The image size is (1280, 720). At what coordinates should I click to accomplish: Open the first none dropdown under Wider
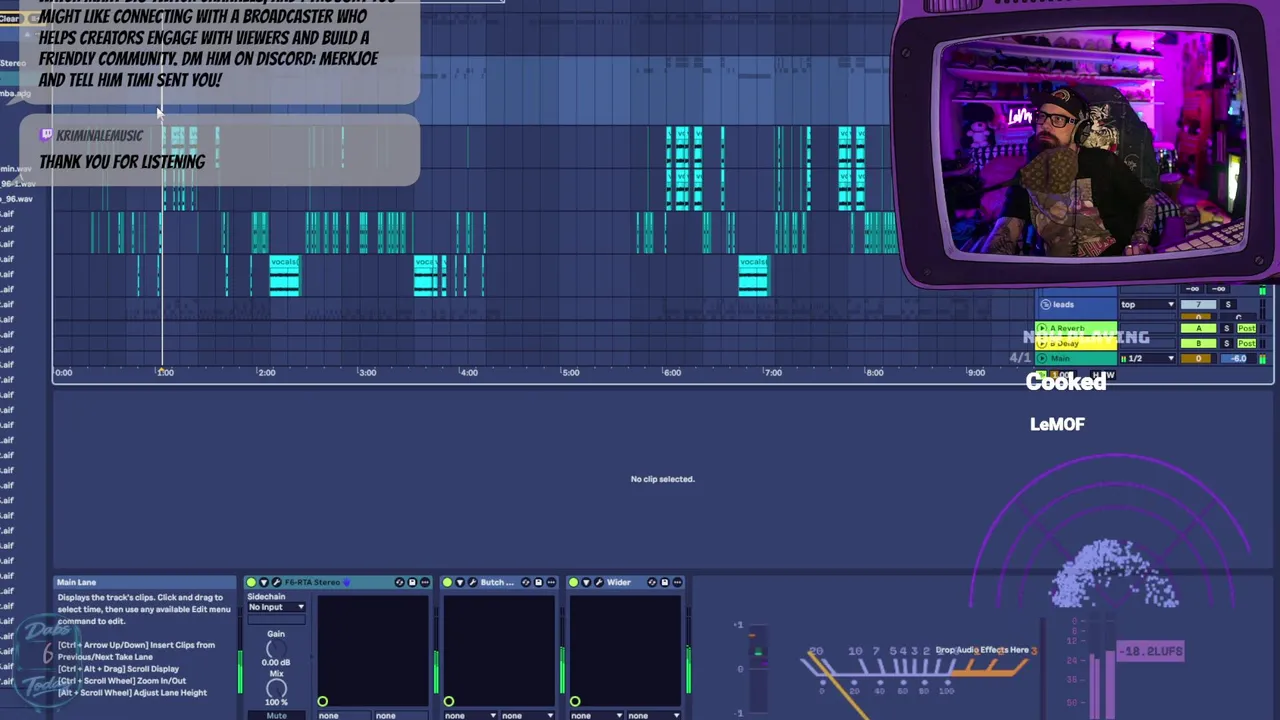598,715
